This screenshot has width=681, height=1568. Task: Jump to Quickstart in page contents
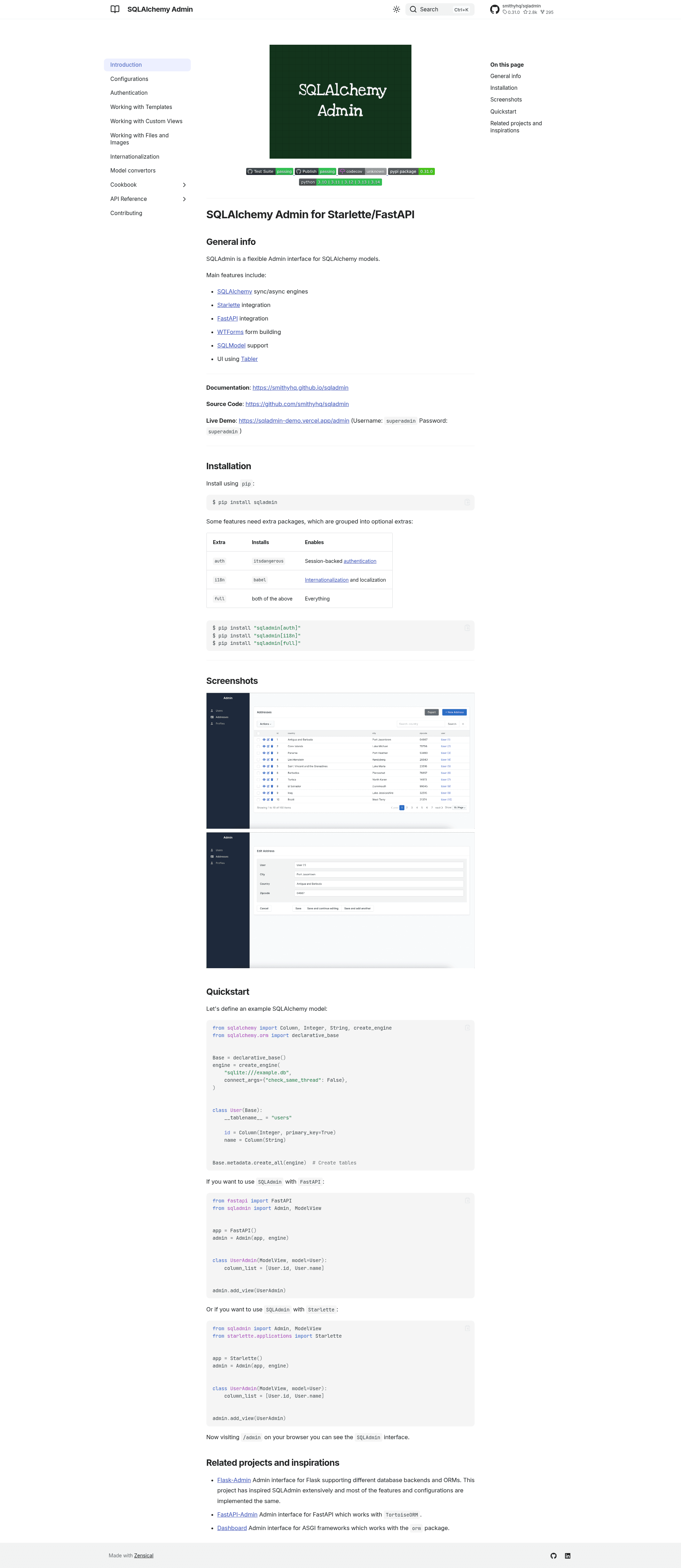point(503,112)
